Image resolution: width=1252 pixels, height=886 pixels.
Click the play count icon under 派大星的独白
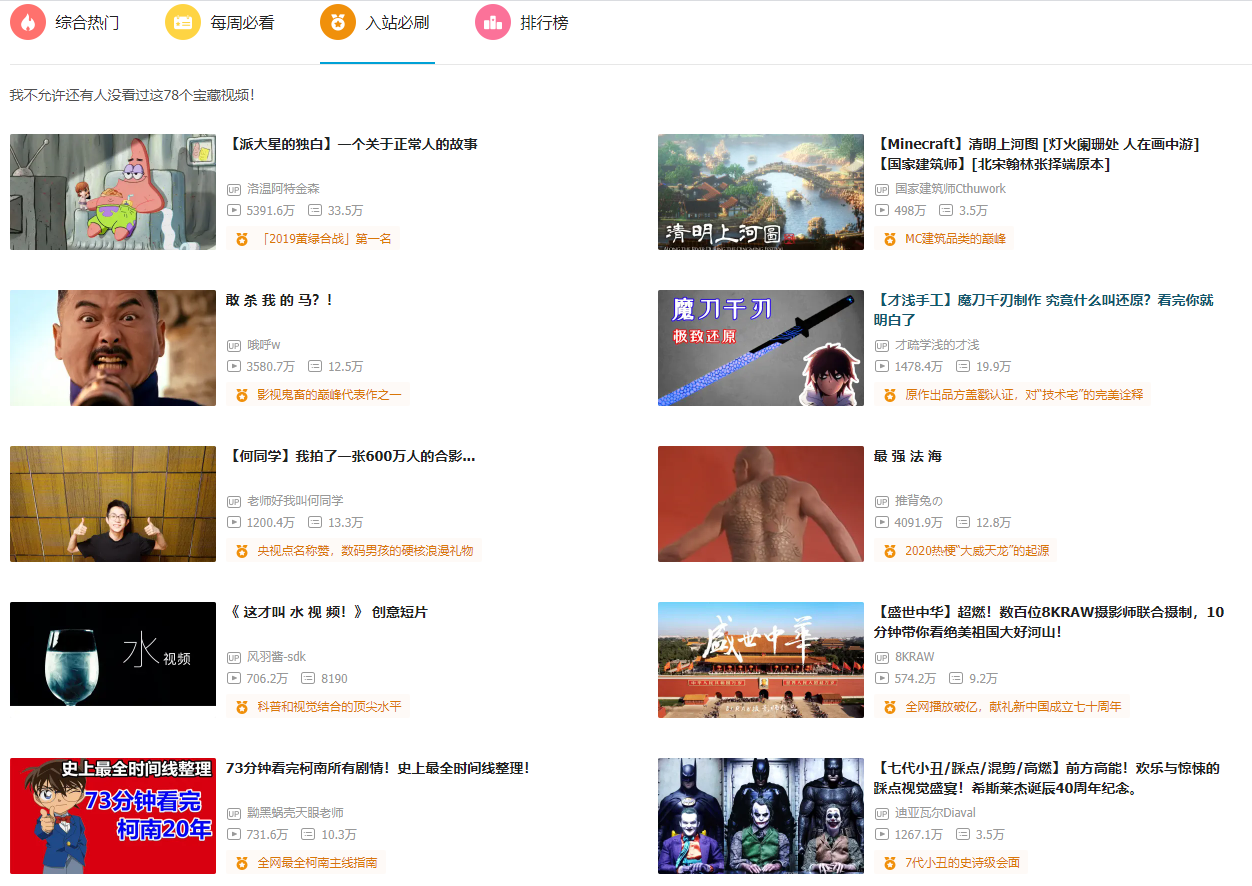coord(235,210)
